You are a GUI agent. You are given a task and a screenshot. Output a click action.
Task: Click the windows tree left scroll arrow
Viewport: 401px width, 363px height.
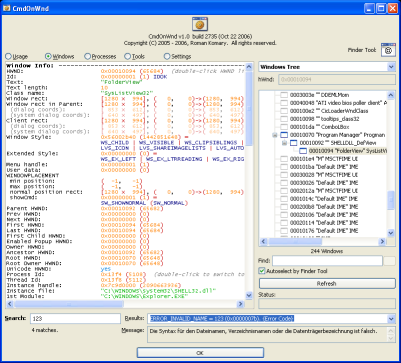[x=263, y=241]
